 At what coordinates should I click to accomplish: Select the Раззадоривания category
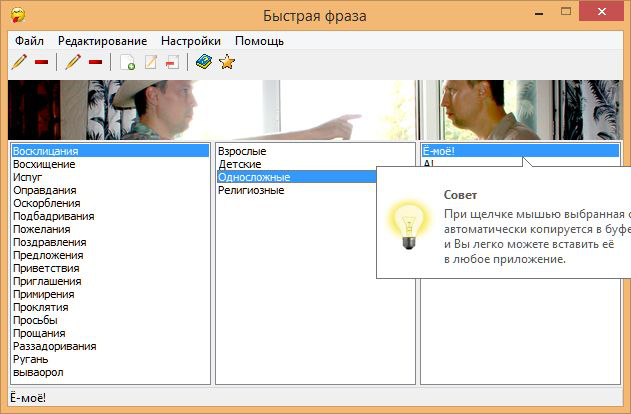tap(111, 346)
